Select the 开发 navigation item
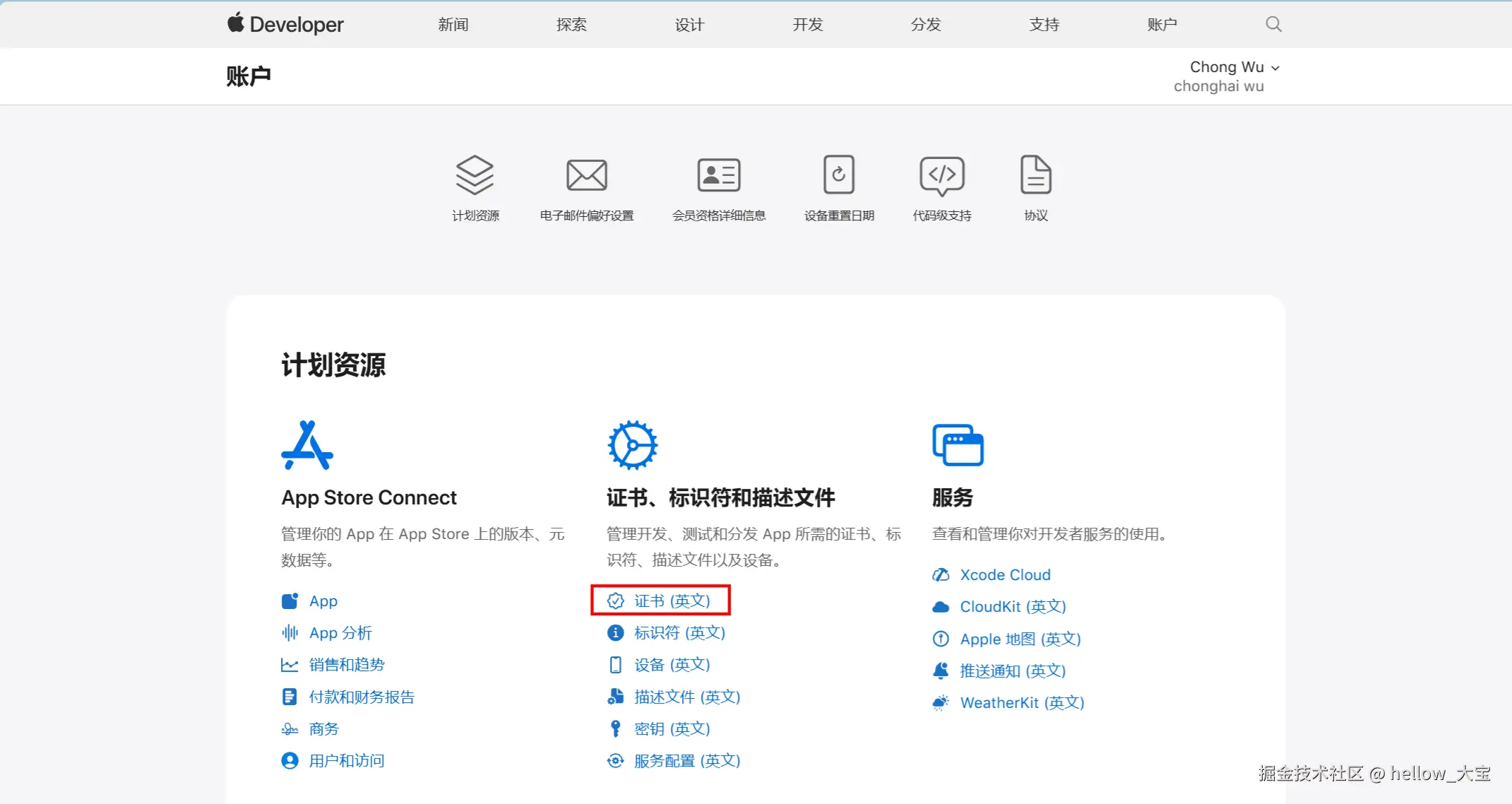Viewport: 1512px width, 804px height. [807, 25]
